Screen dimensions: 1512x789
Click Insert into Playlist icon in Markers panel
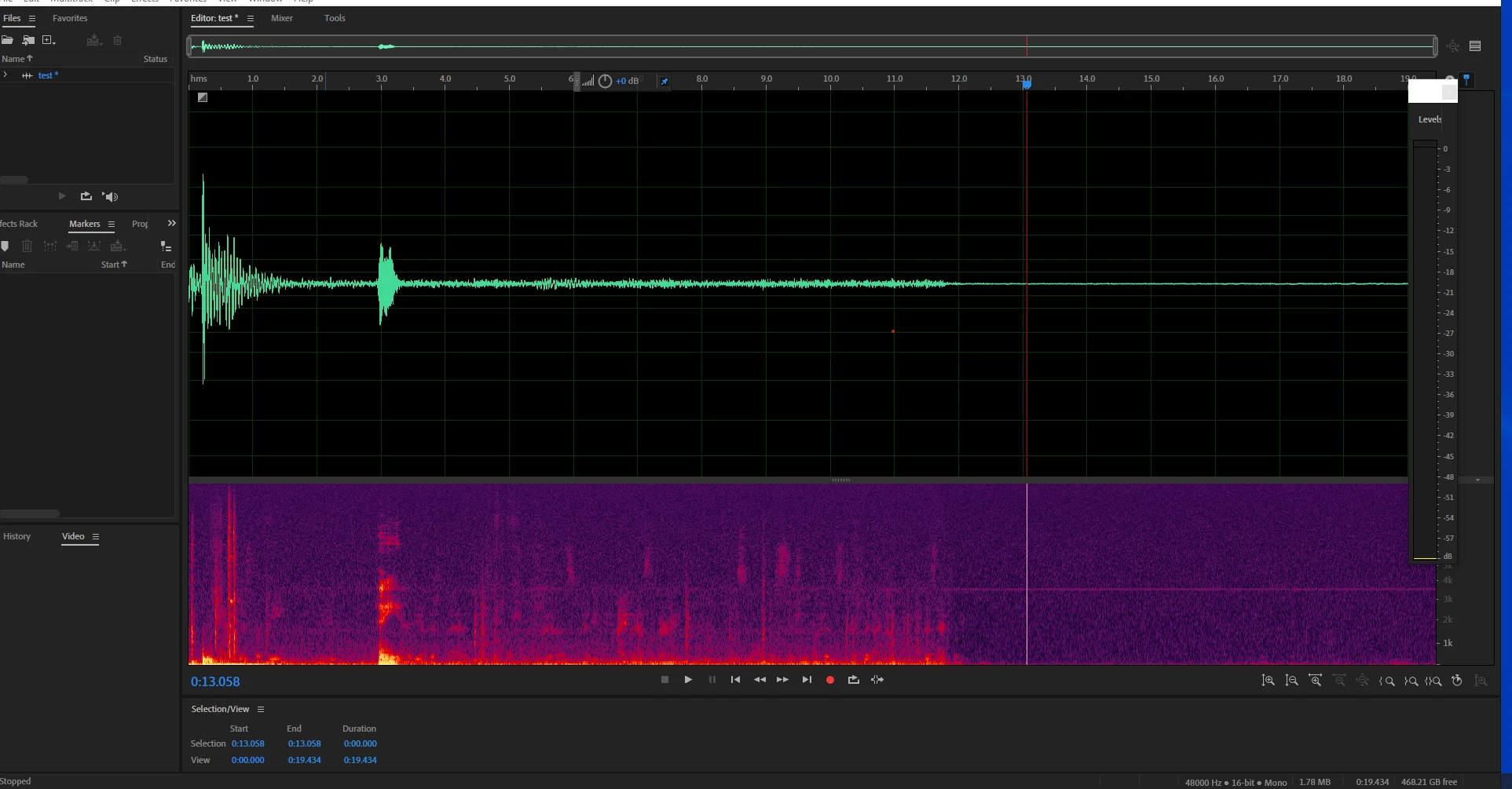coord(72,247)
